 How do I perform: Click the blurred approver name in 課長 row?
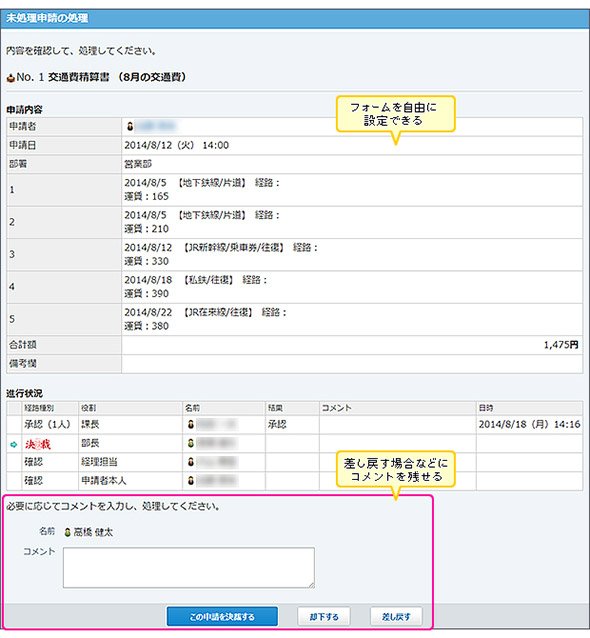(x=216, y=424)
